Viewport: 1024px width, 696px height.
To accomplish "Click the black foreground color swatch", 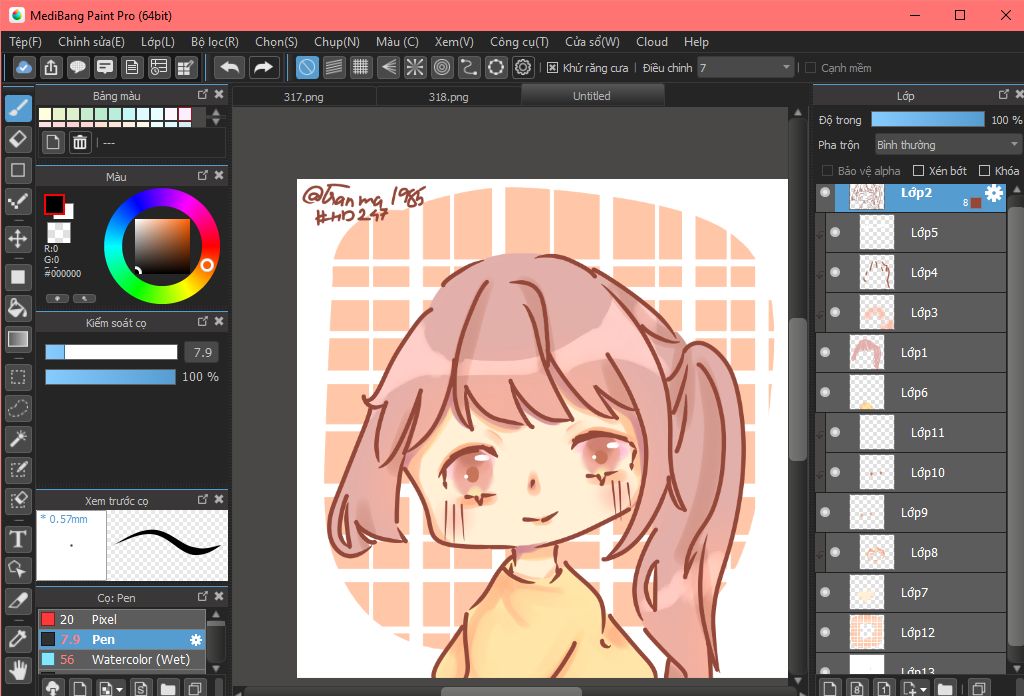I will 54,204.
